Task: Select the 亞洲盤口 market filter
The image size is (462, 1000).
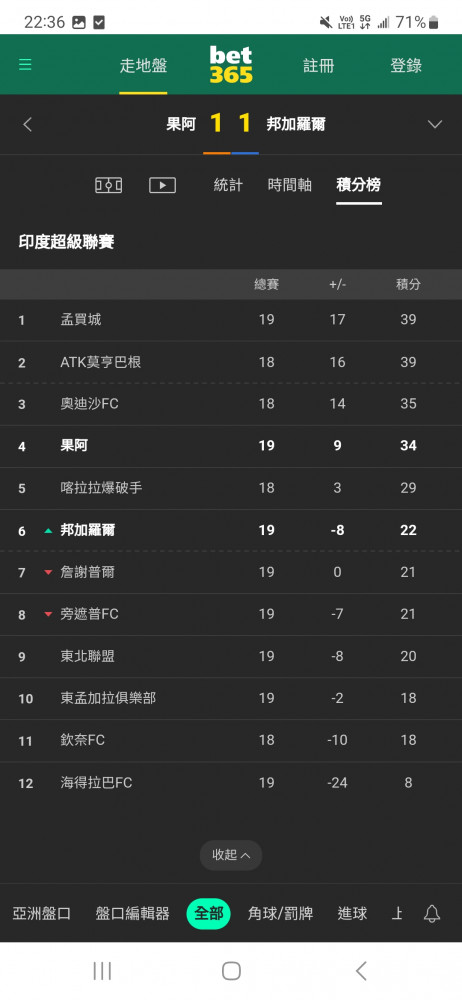Action: 41,914
